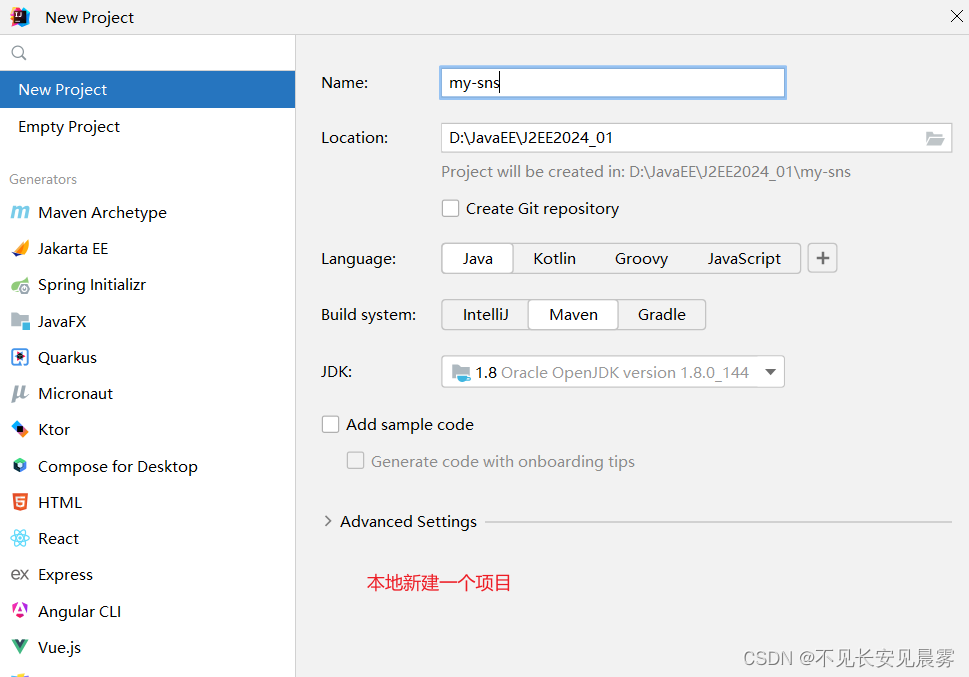Click the Quarkus logo icon
This screenshot has width=969, height=677.
[20, 357]
